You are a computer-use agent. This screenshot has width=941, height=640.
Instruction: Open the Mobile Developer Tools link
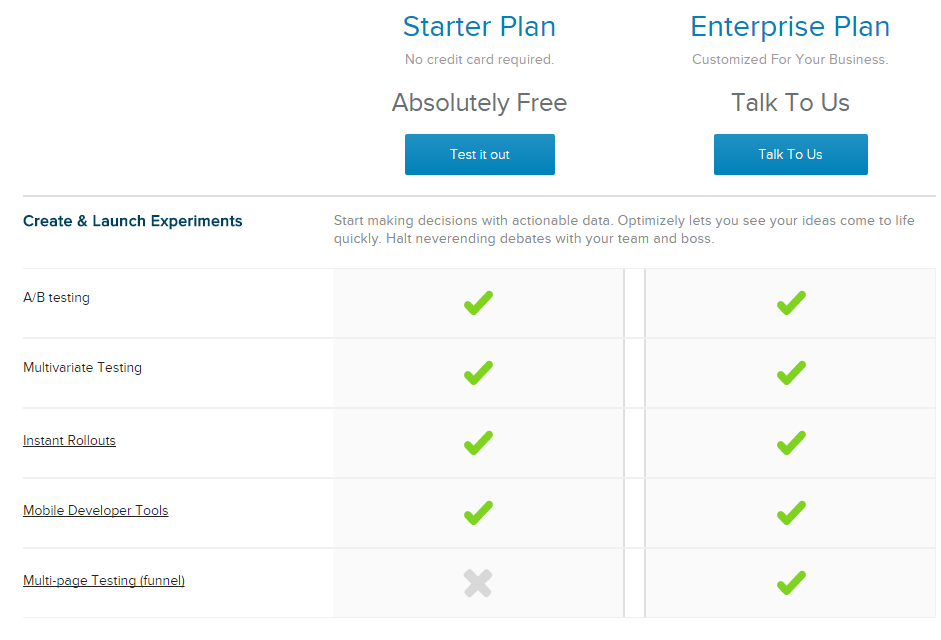pos(95,511)
